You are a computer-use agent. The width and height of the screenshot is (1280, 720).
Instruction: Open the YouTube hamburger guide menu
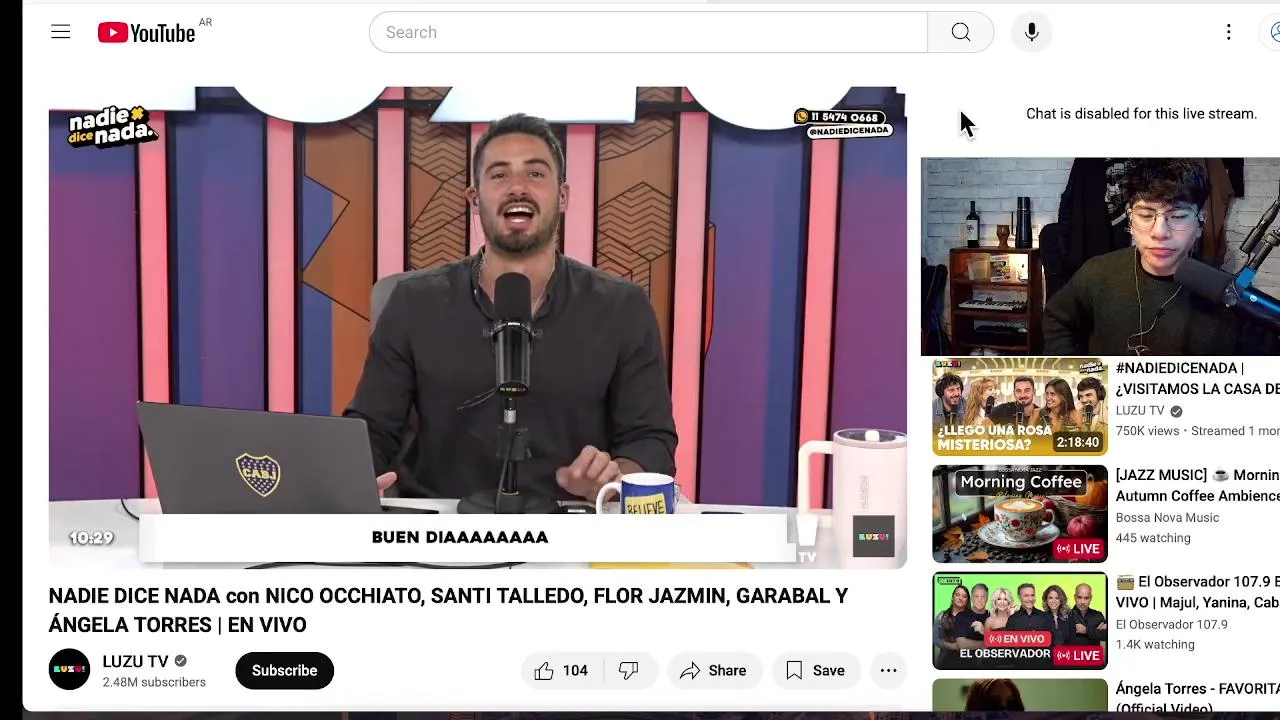point(61,32)
